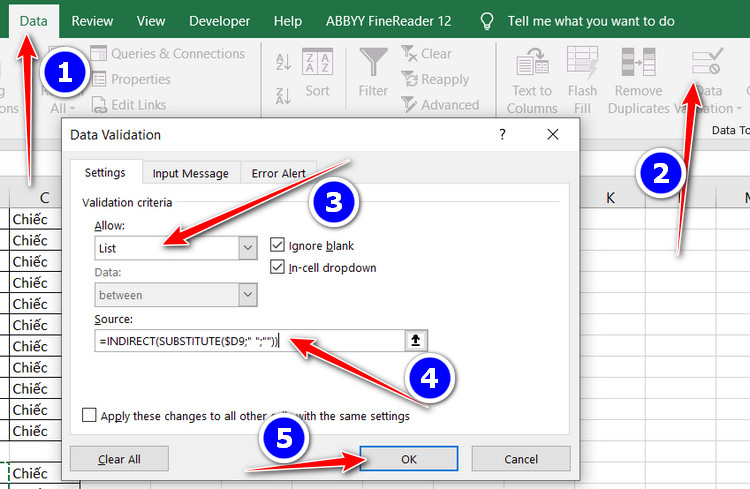
Task: Close the Data Validation dialog
Action: [x=553, y=134]
